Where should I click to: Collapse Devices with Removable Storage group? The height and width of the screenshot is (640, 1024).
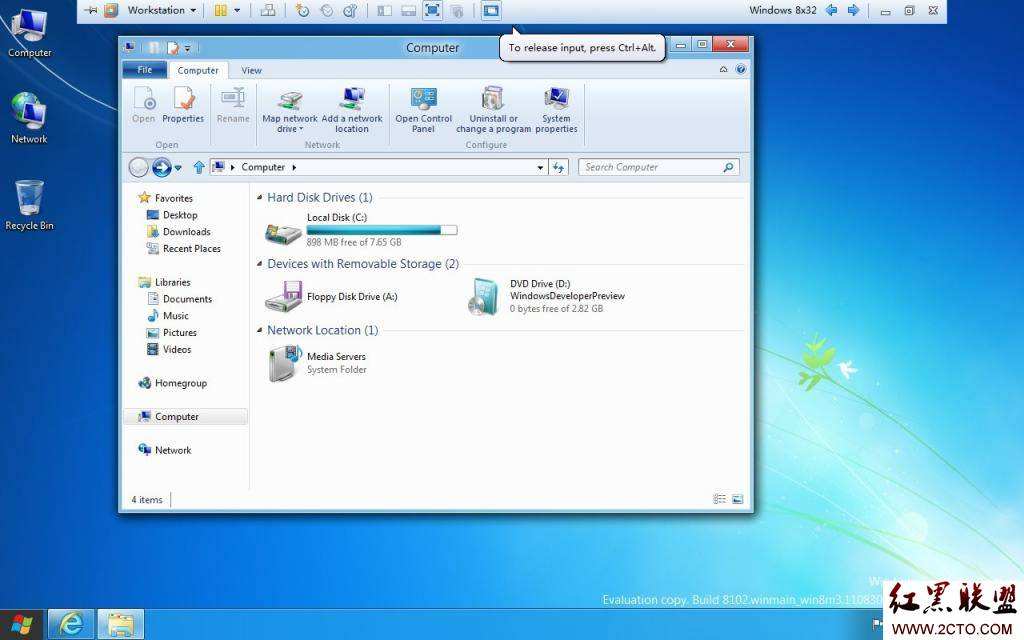click(x=259, y=264)
